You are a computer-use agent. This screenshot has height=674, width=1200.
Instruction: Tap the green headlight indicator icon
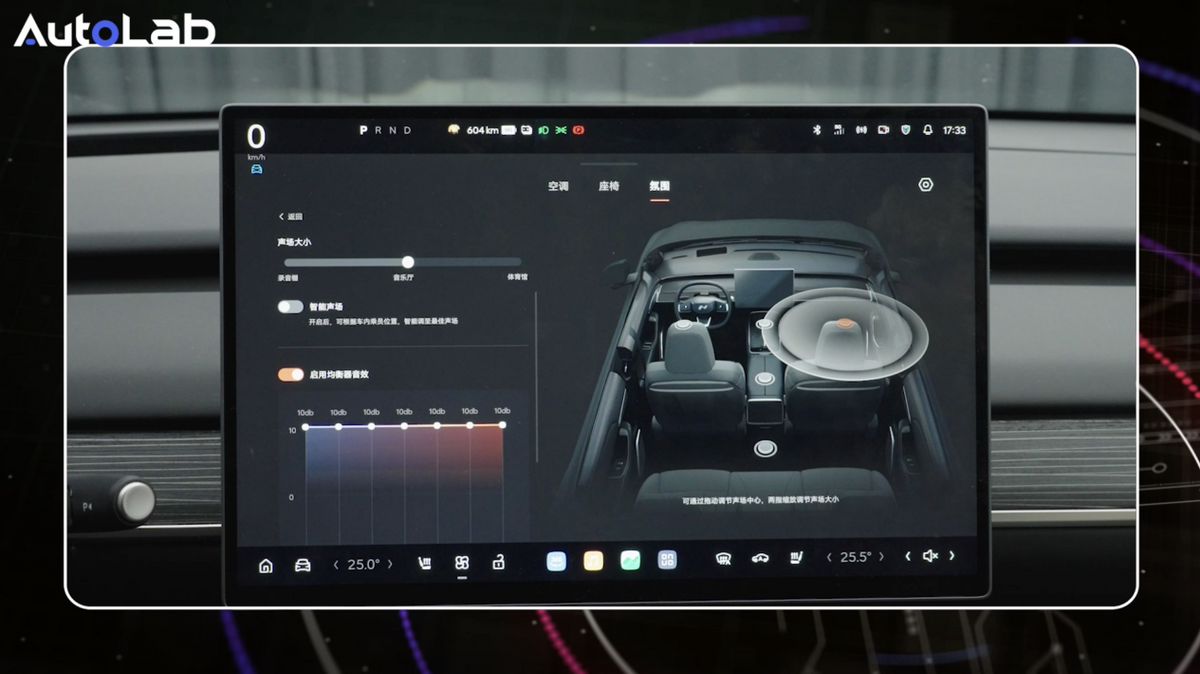point(544,130)
